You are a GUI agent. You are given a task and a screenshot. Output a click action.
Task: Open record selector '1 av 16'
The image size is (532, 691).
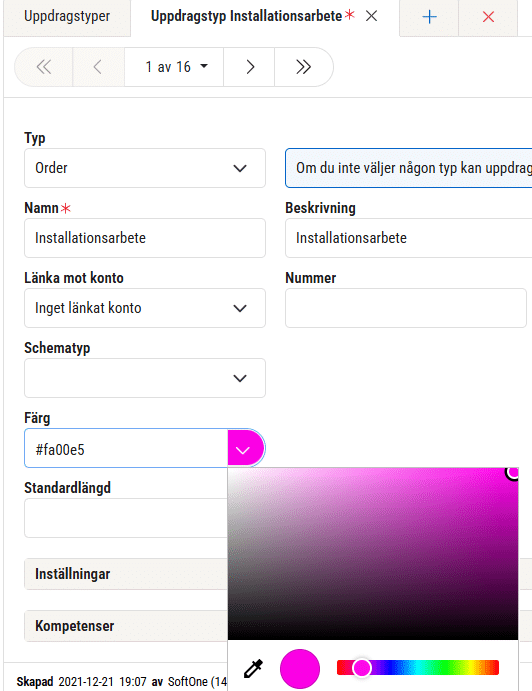[x=174, y=67]
